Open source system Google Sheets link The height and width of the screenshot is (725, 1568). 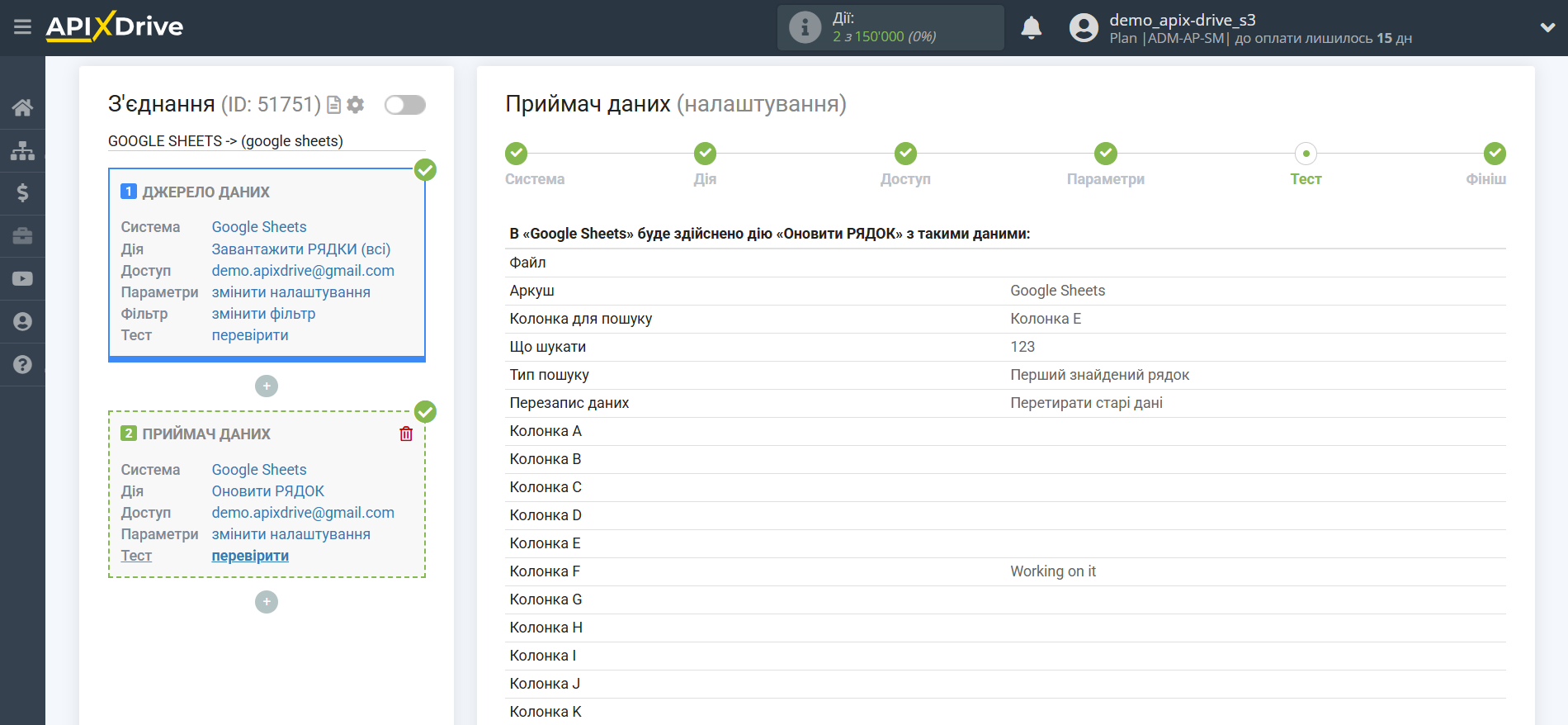pos(259,227)
